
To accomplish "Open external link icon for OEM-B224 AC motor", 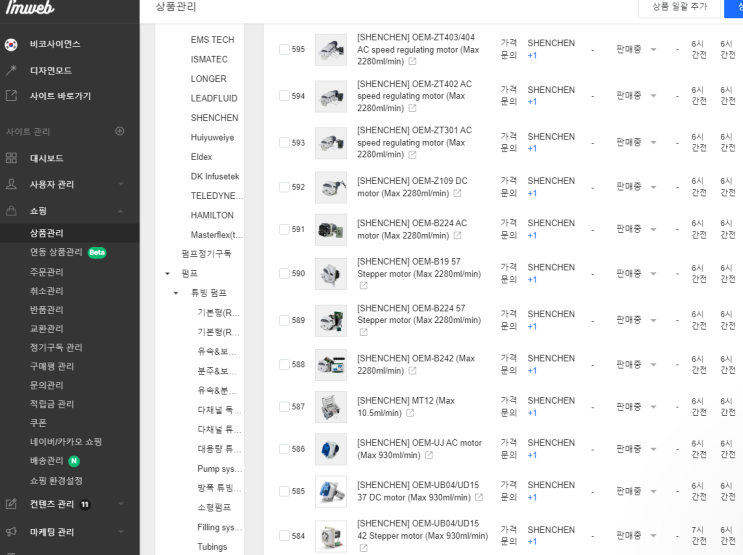I will (x=457, y=236).
